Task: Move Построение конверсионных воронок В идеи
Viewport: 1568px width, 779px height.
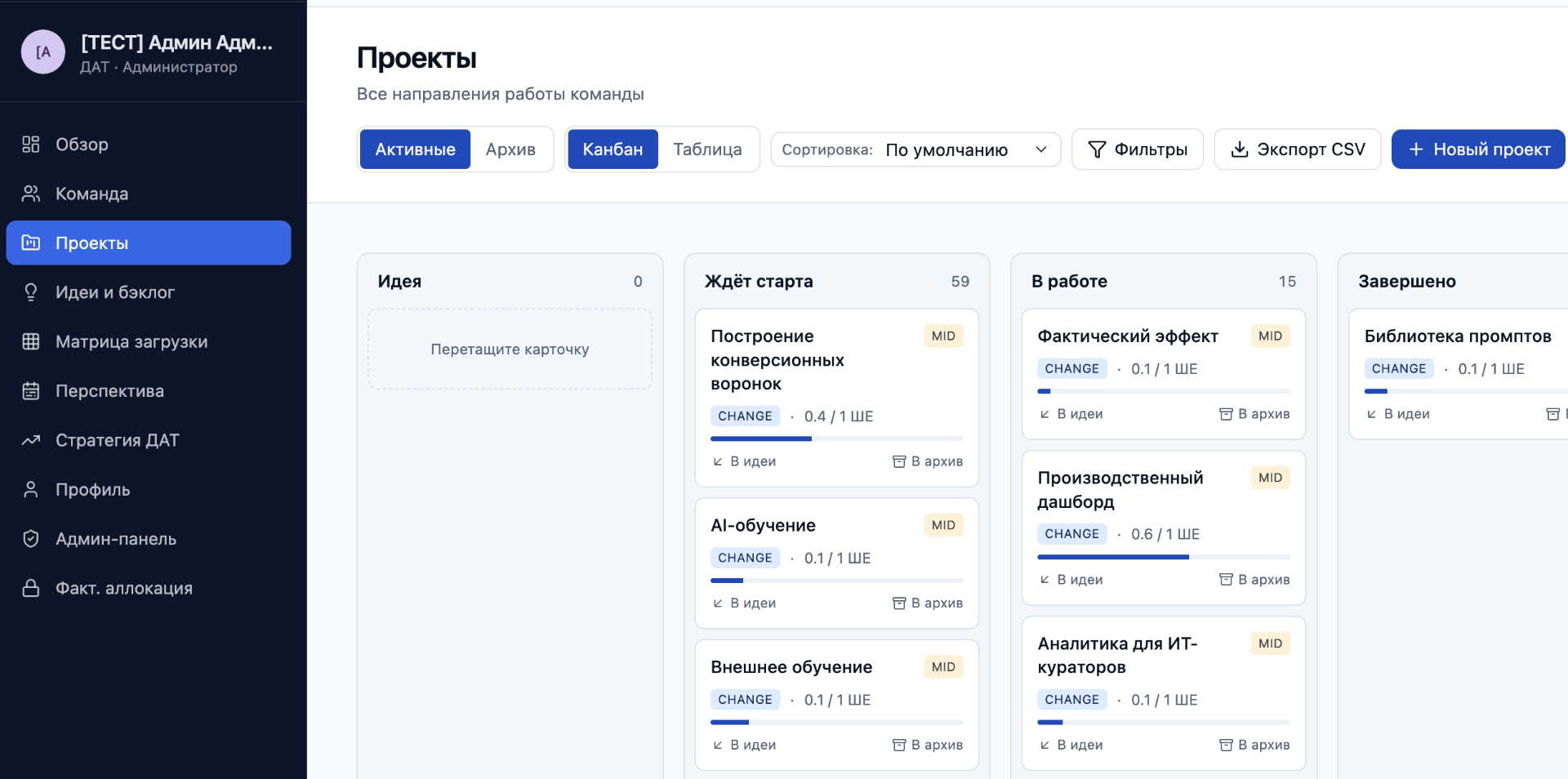Action: (744, 461)
